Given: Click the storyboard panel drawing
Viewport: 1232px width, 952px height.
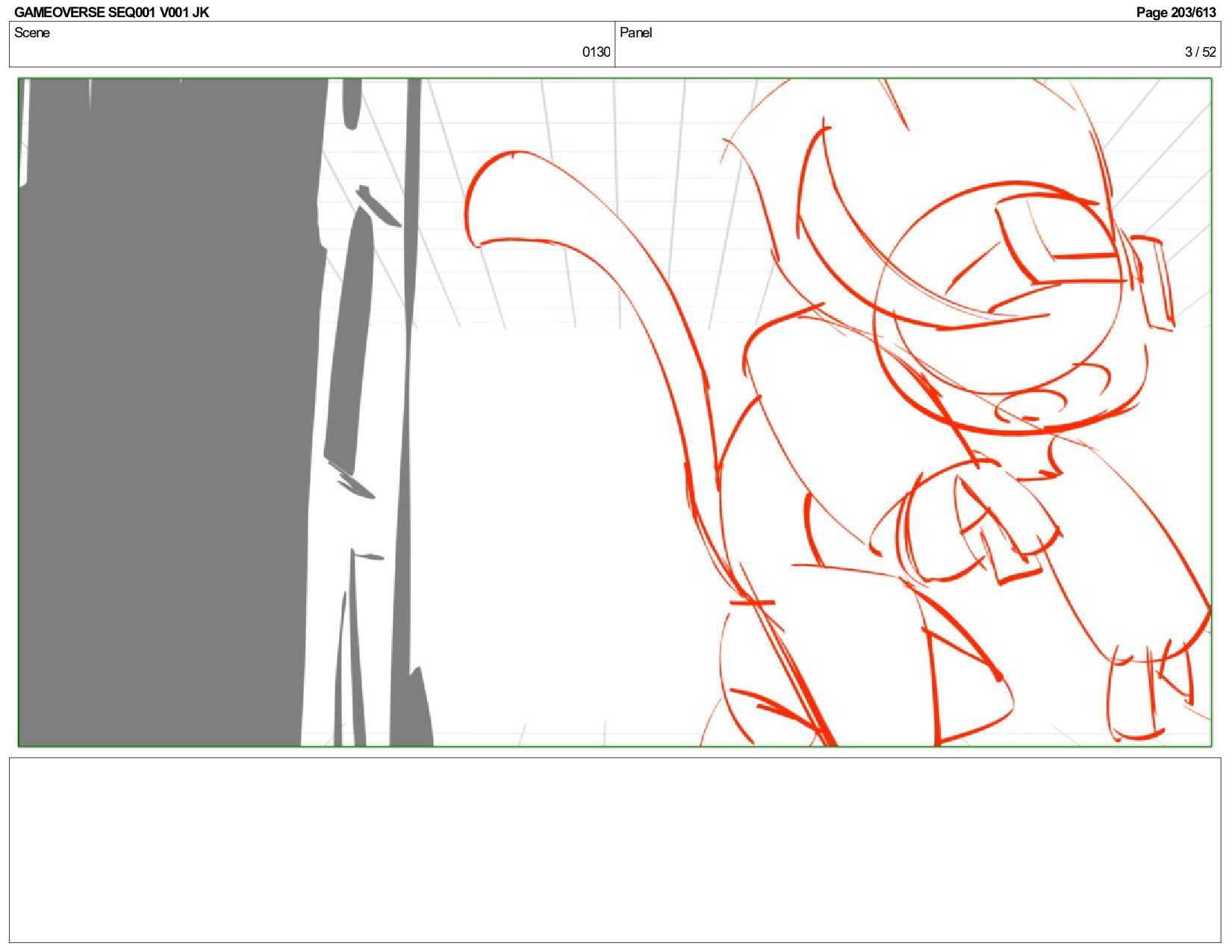Looking at the screenshot, I should coord(615,412).
